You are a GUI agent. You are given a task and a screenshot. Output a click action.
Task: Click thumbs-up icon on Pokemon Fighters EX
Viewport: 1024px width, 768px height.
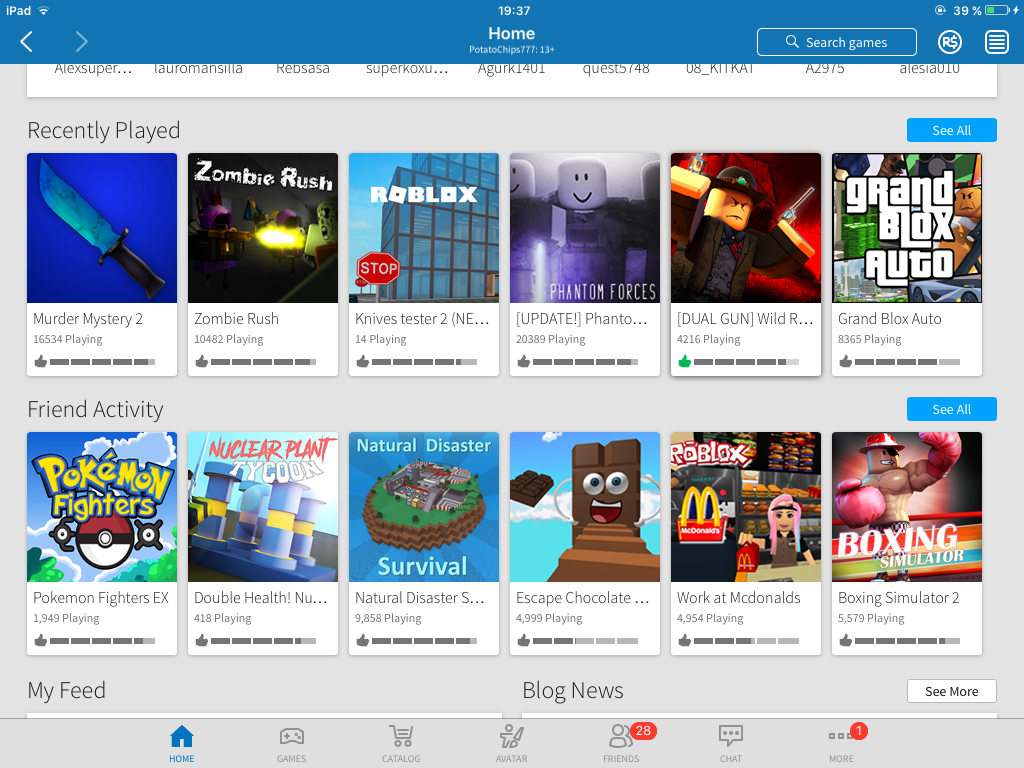click(40, 640)
